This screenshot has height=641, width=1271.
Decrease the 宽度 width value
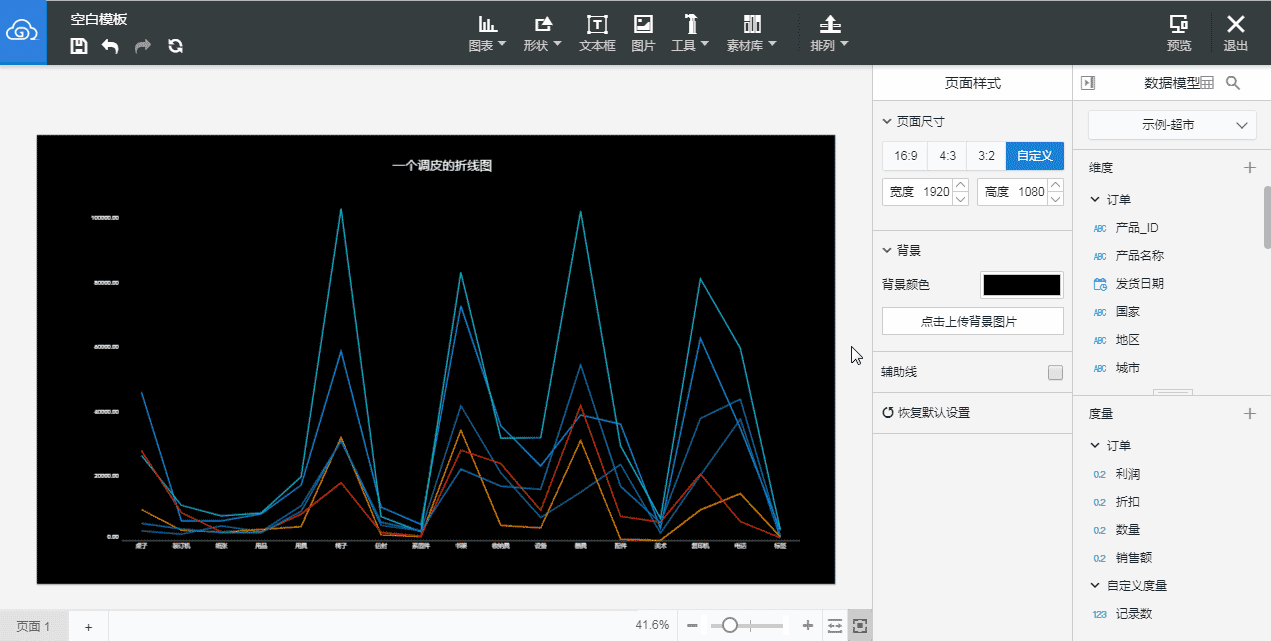coord(961,199)
